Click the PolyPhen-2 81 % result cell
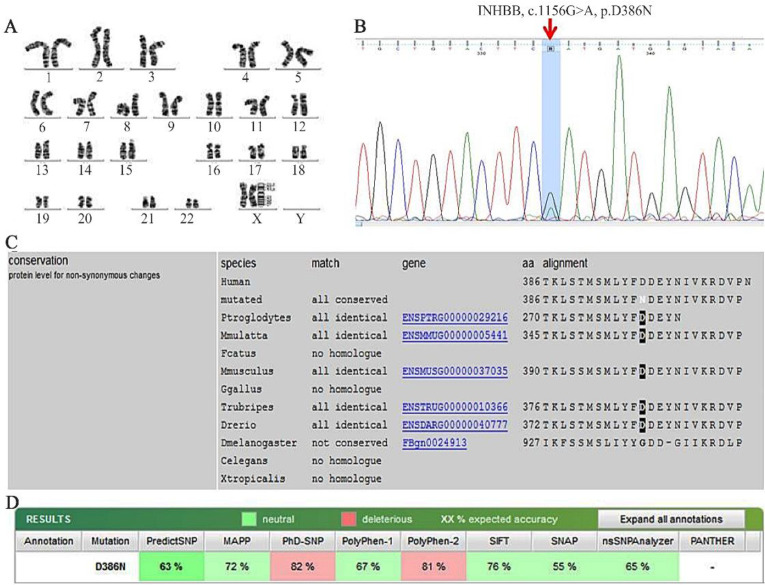Screen dimensions: 765x585 click(x=433, y=566)
